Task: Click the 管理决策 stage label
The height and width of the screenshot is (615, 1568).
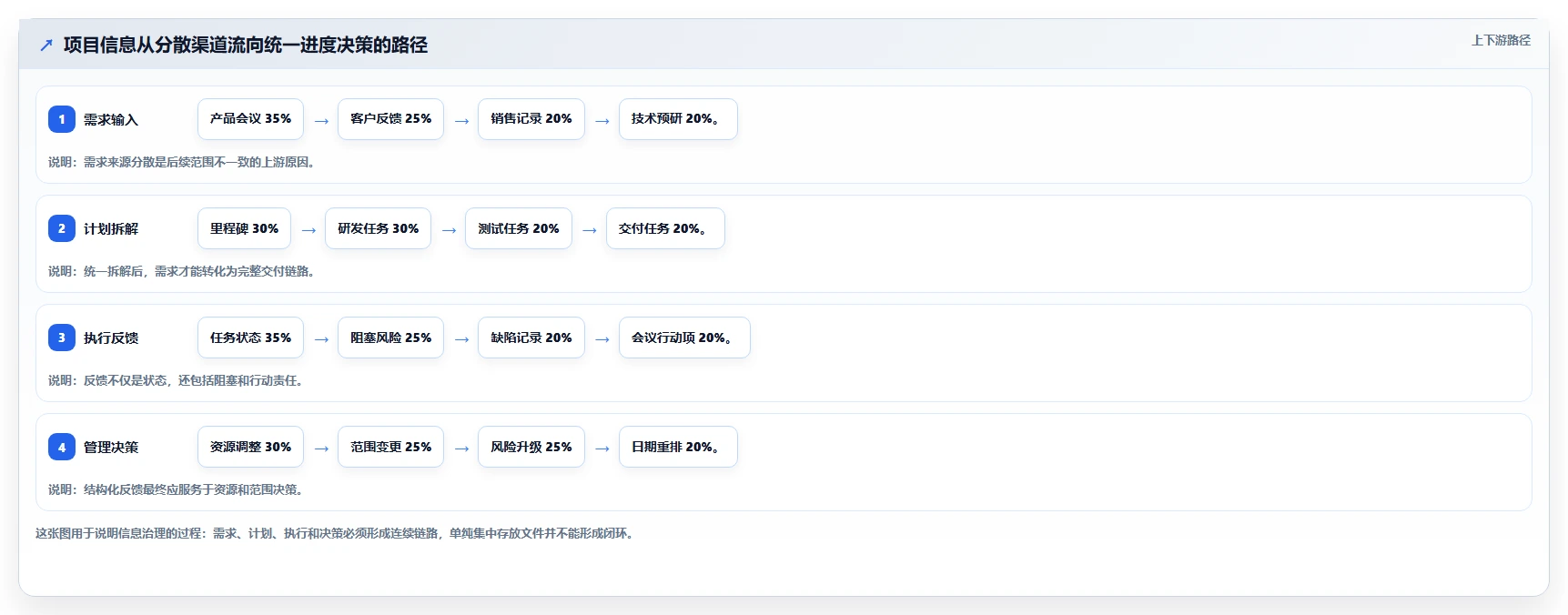Action: 111,447
